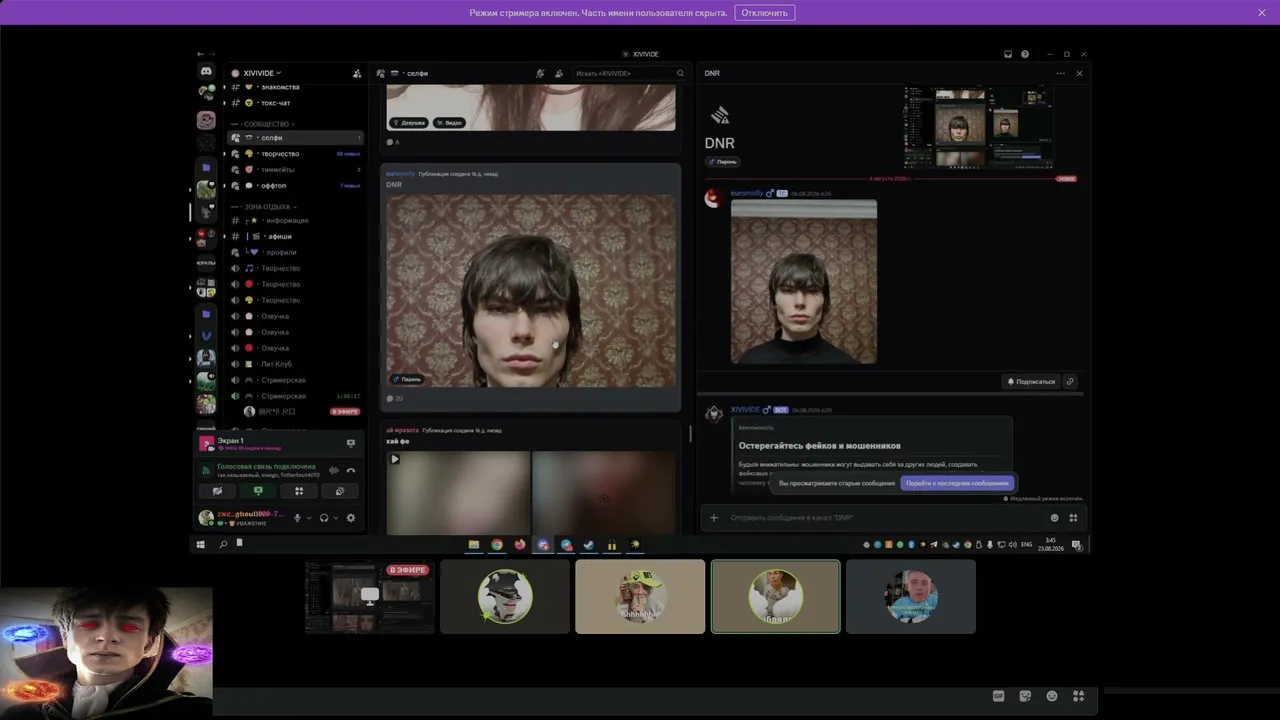Focus the DNR channel message input field
This screenshot has width=1280, height=720.
[x=885, y=518]
